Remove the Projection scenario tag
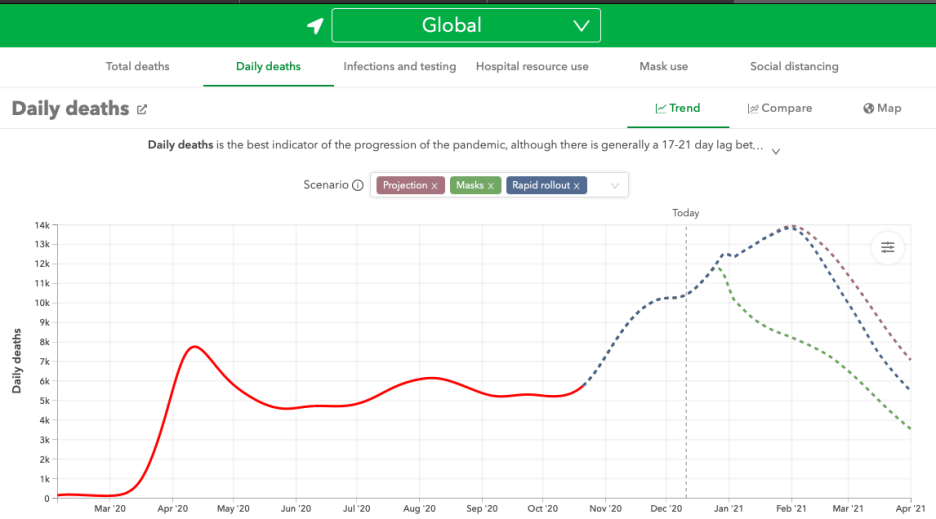Screen dimensions: 936x519 tap(435, 186)
